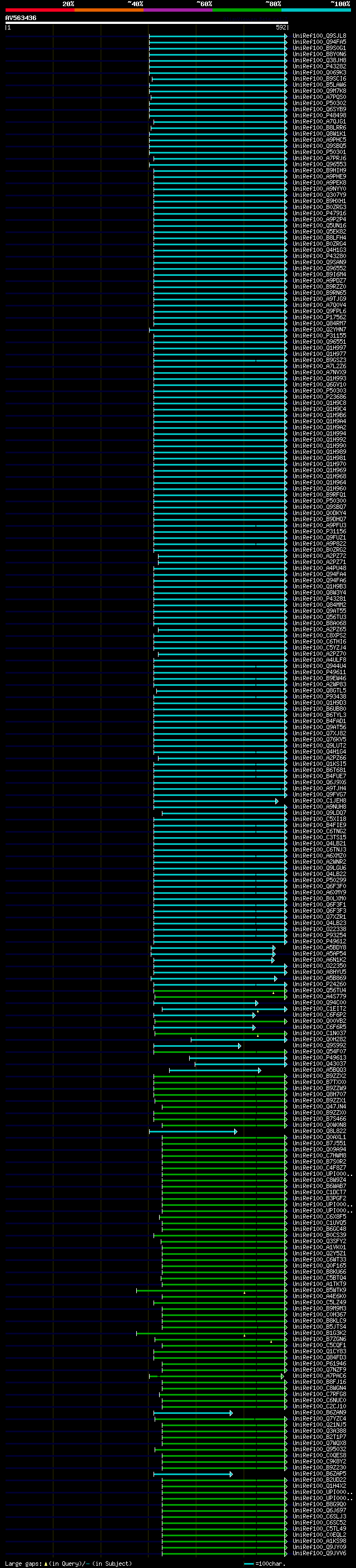Select the UniRef100_C7HWM8 label
Viewport: 356px width, 1568px height.
coord(319,1156)
